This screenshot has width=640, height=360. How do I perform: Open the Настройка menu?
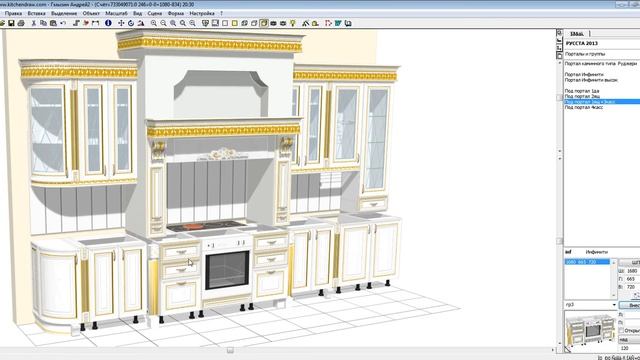click(202, 13)
